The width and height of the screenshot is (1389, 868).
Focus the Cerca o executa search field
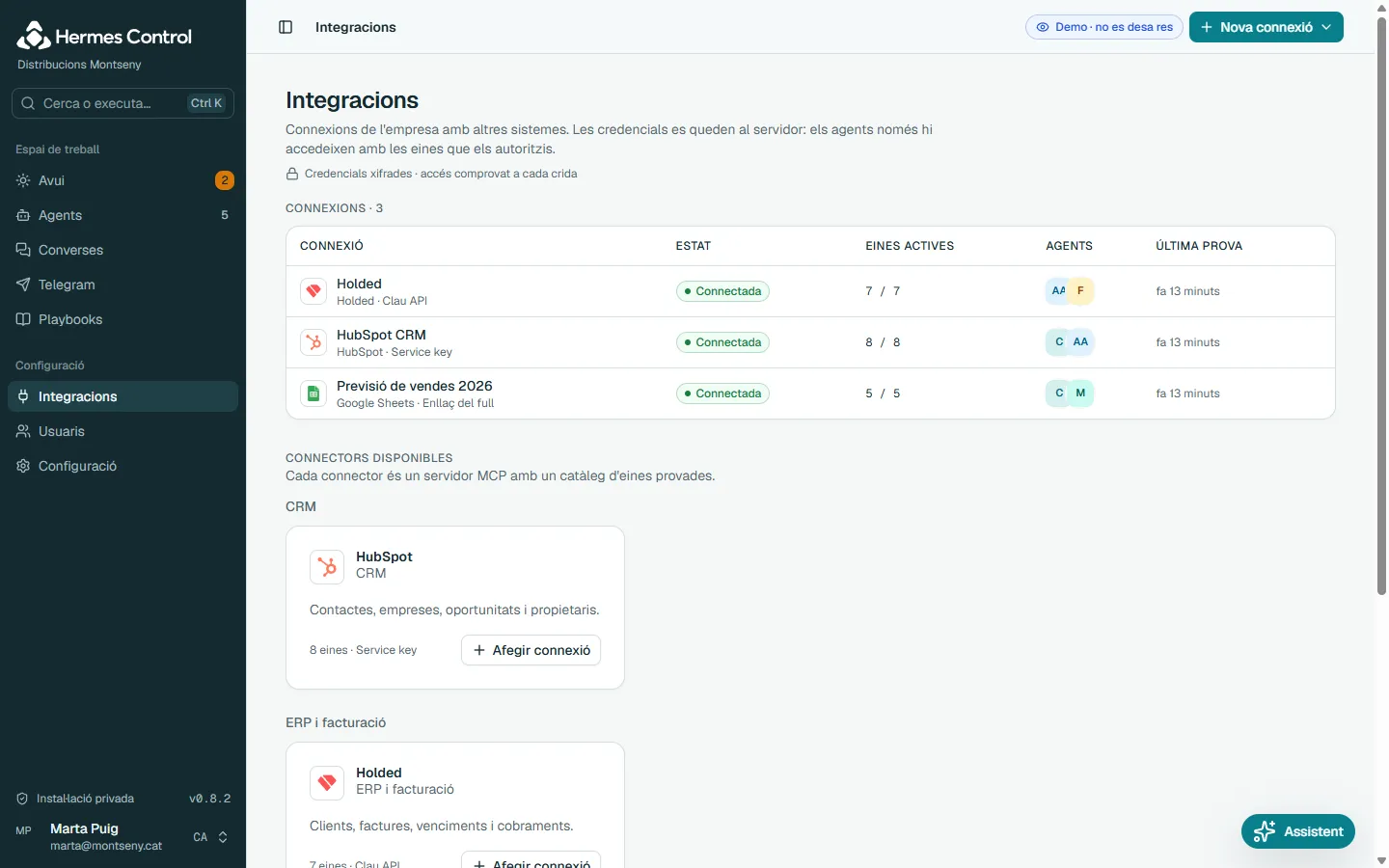click(123, 103)
